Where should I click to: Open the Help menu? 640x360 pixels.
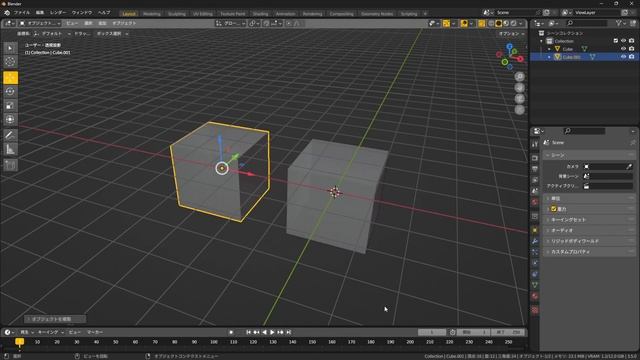[x=104, y=13]
